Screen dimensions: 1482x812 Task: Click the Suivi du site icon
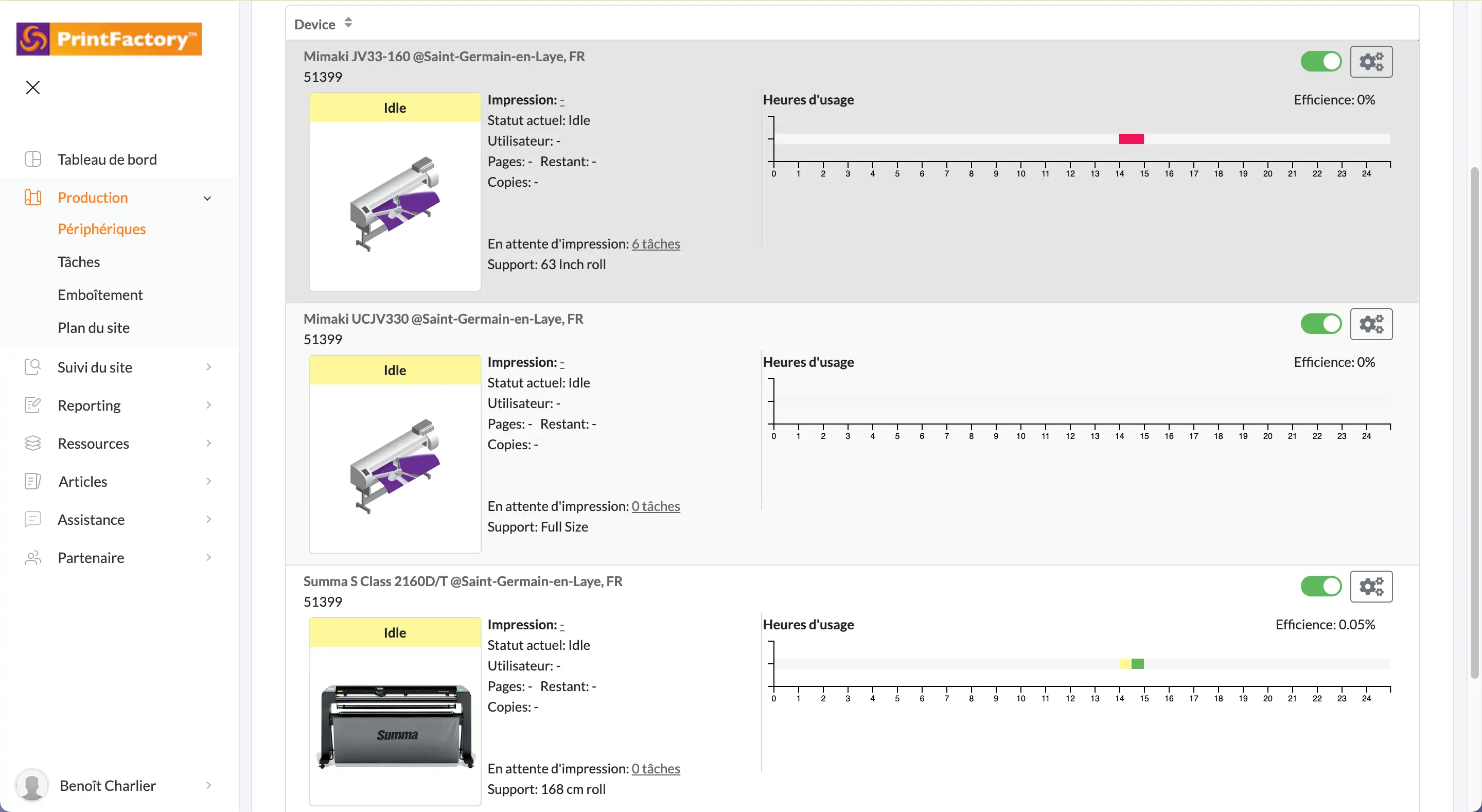pyautogui.click(x=33, y=366)
